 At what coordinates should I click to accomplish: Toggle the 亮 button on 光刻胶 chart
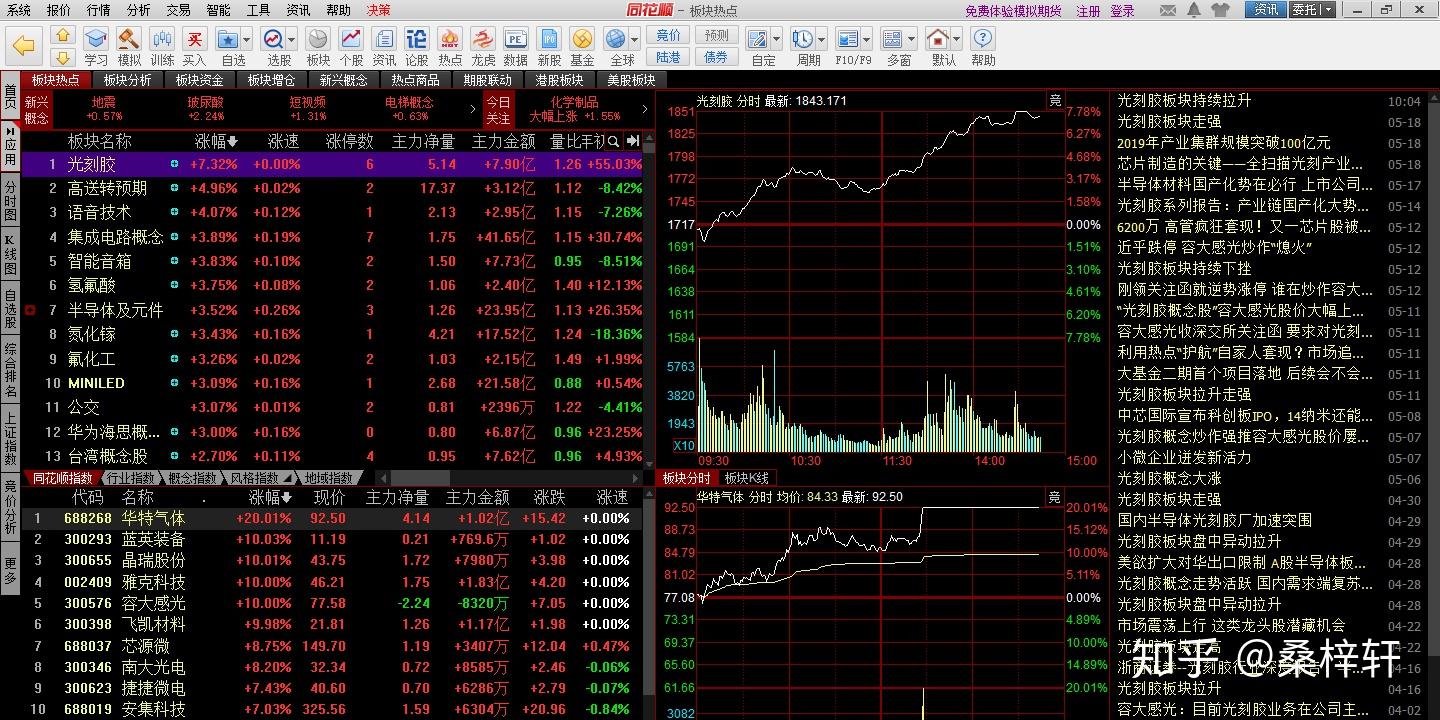click(x=1054, y=100)
